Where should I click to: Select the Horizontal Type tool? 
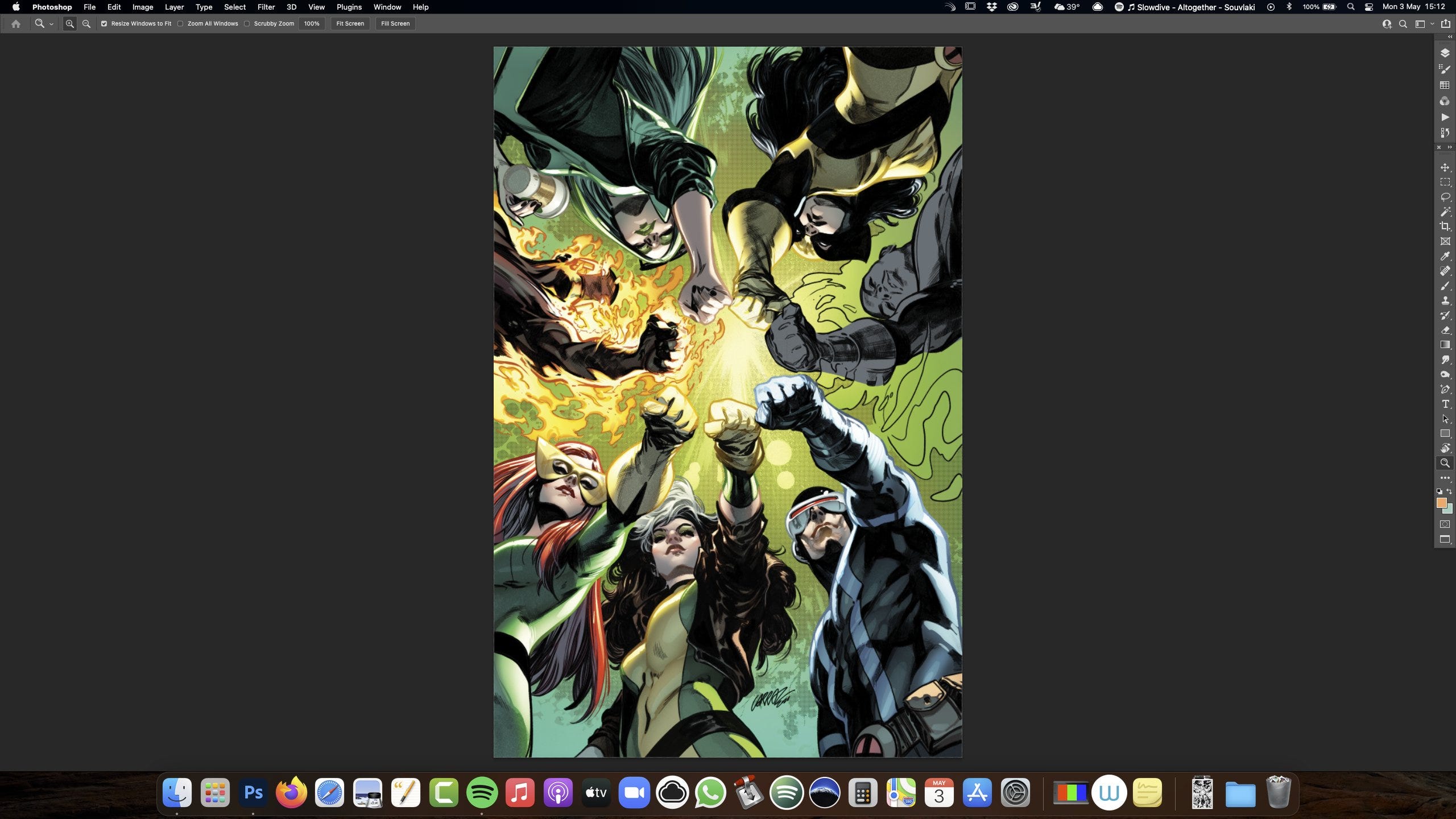pos(1445,404)
